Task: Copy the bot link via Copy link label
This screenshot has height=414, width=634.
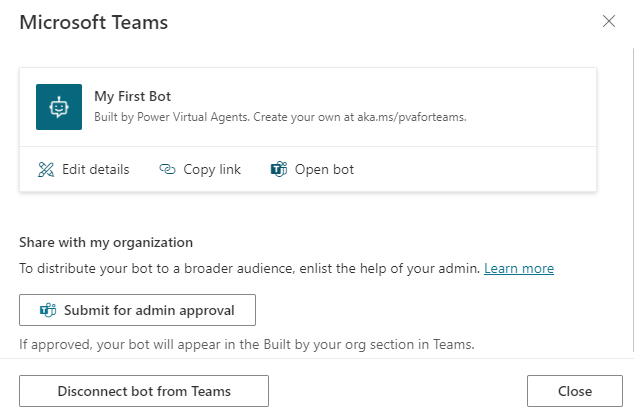Action: pos(212,169)
